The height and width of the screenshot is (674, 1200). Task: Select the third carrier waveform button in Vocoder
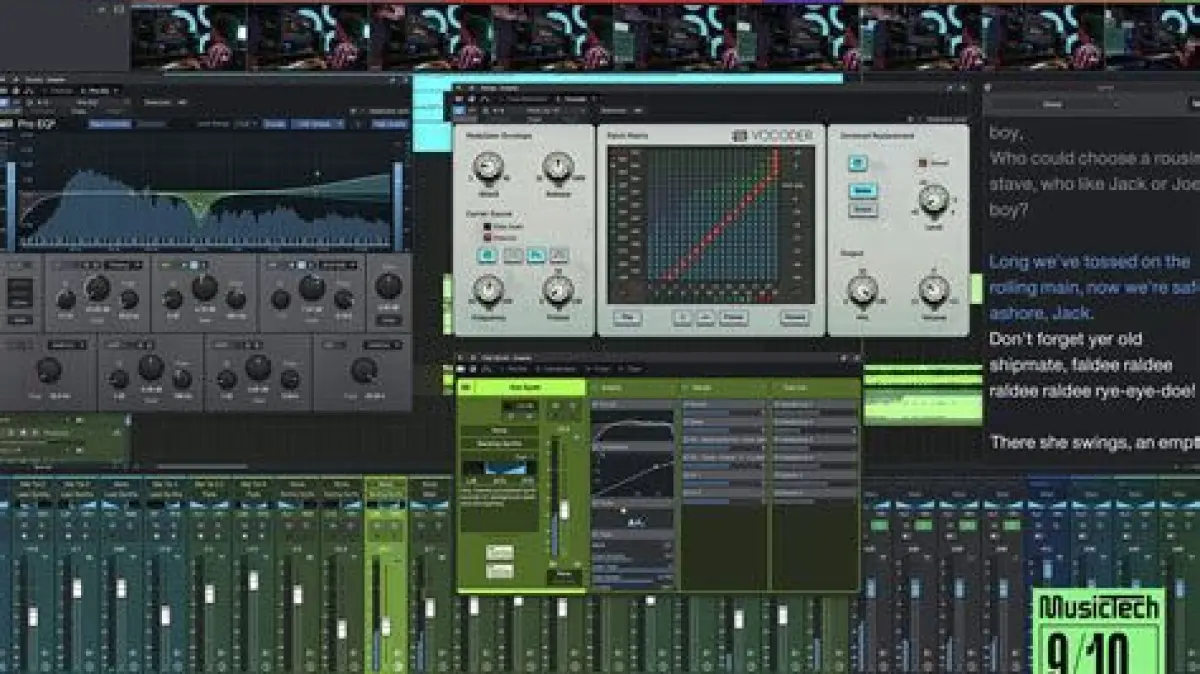[536, 255]
